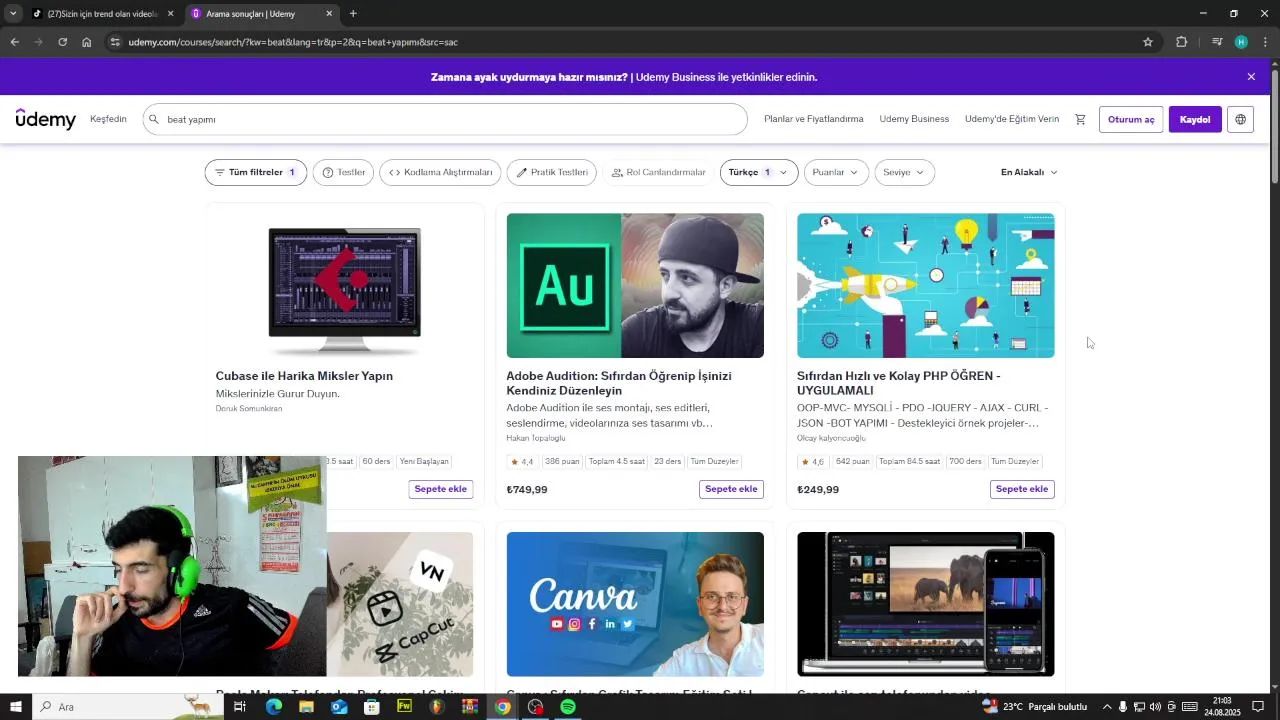Open Task View in taskbar
The image size is (1280, 720).
tap(240, 707)
